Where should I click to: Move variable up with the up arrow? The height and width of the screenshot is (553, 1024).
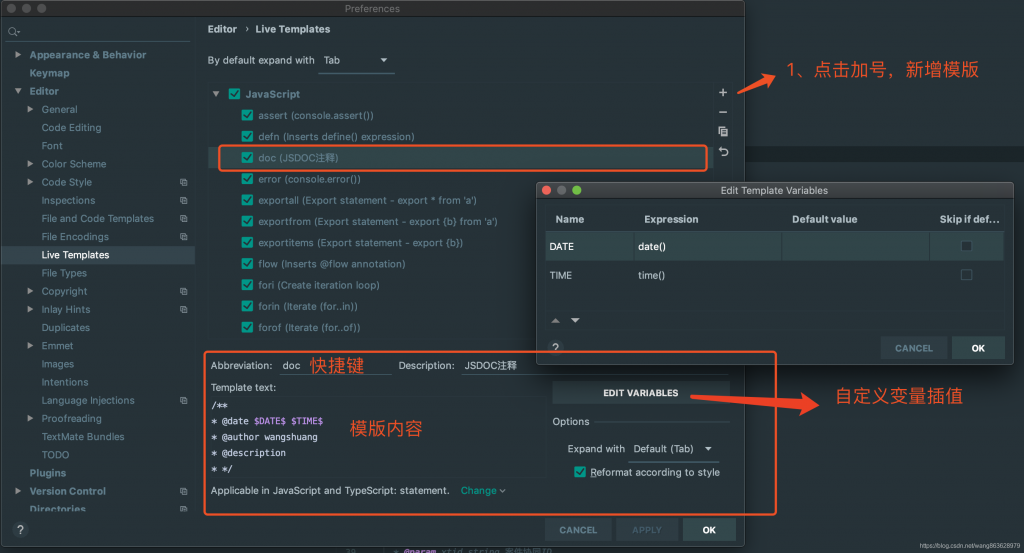(557, 320)
